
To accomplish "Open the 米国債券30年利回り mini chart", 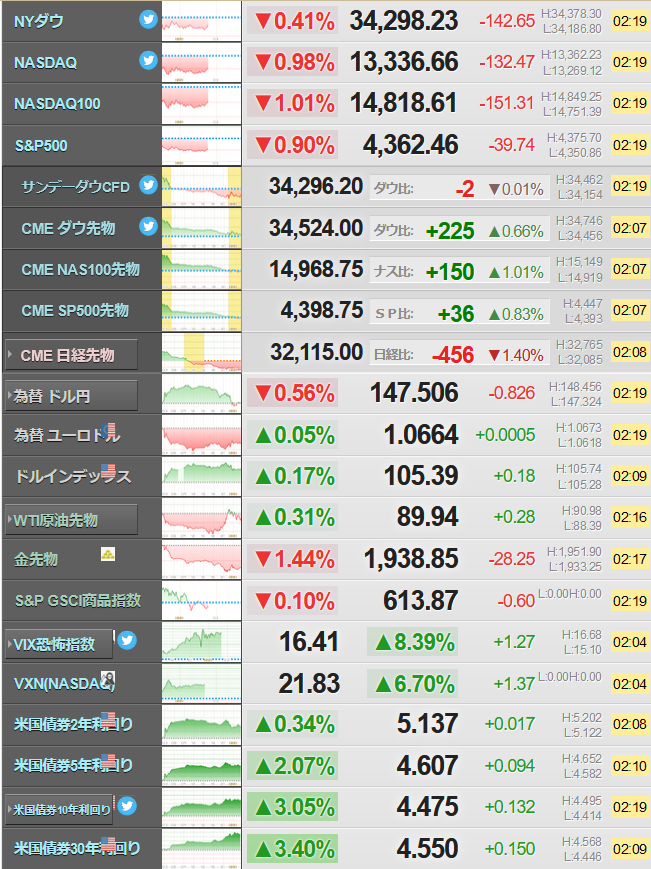I will click(x=202, y=848).
